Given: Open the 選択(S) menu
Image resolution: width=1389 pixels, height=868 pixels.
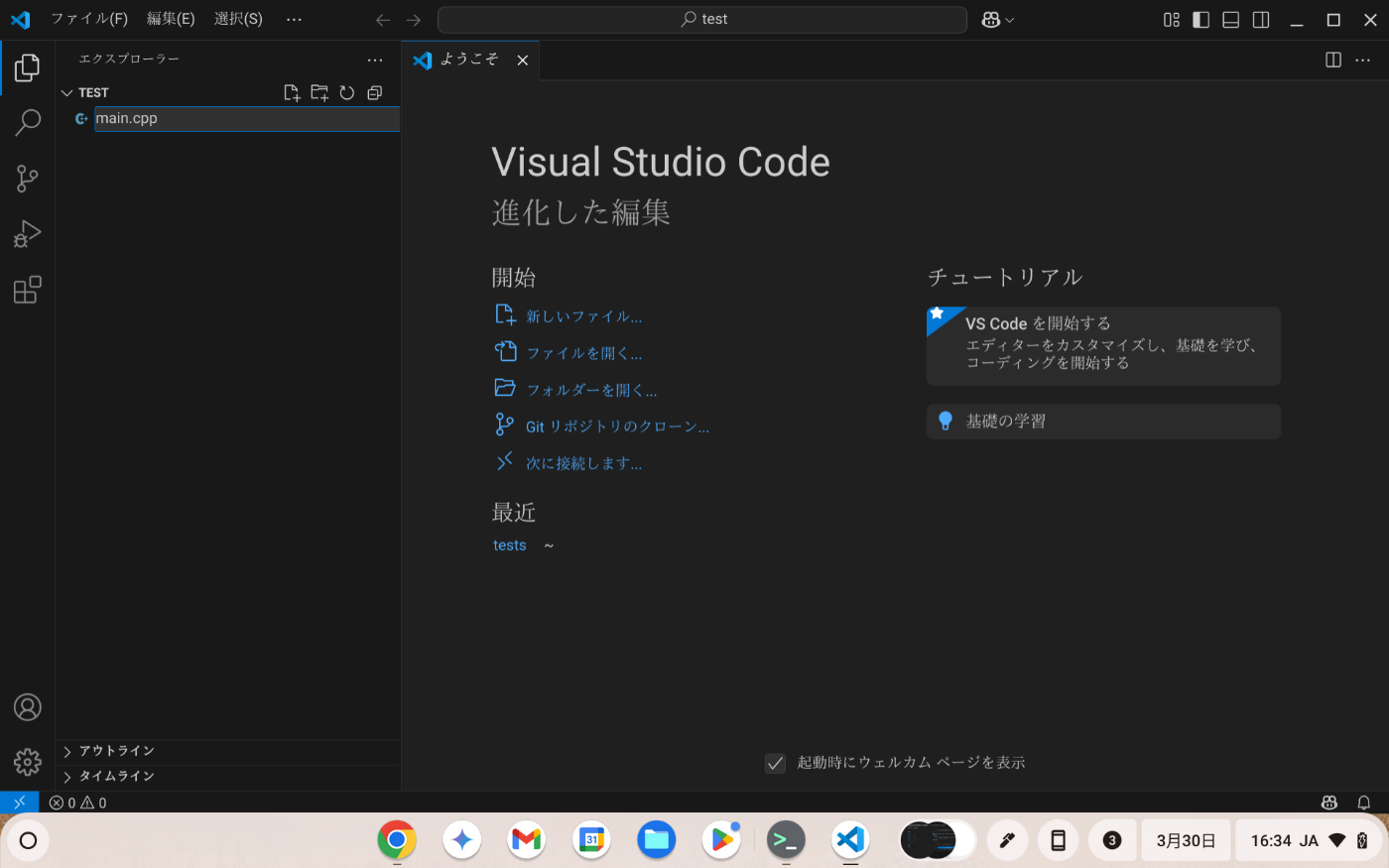Looking at the screenshot, I should [x=238, y=19].
